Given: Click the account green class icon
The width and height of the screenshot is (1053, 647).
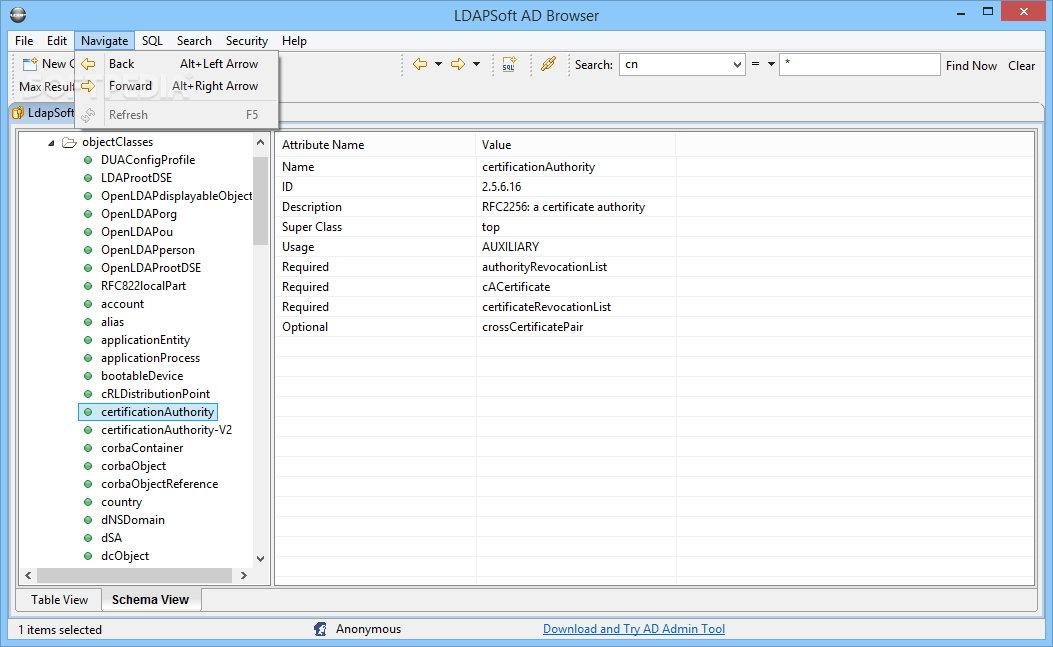Looking at the screenshot, I should click(88, 304).
